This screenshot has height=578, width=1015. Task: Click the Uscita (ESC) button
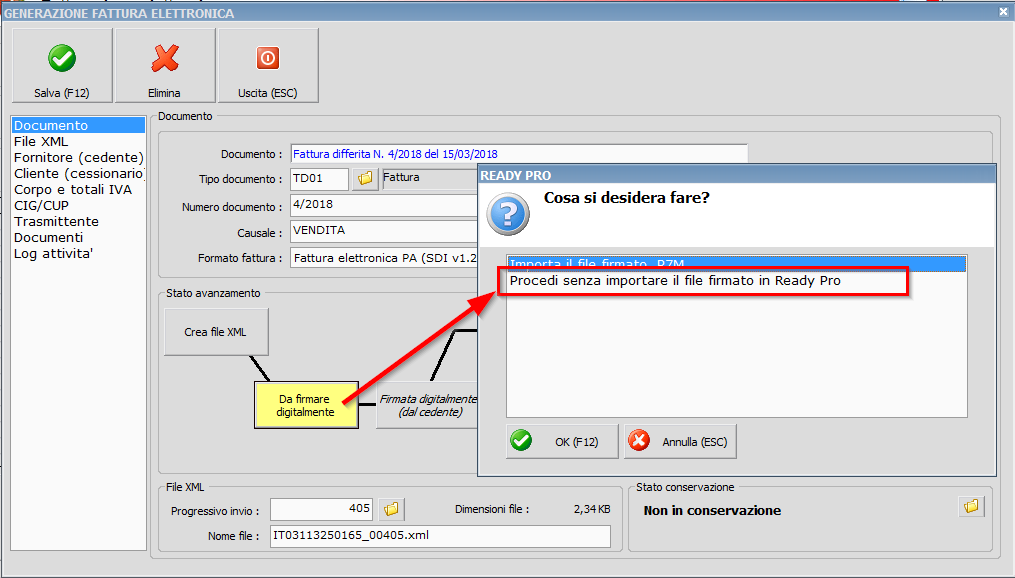click(268, 65)
